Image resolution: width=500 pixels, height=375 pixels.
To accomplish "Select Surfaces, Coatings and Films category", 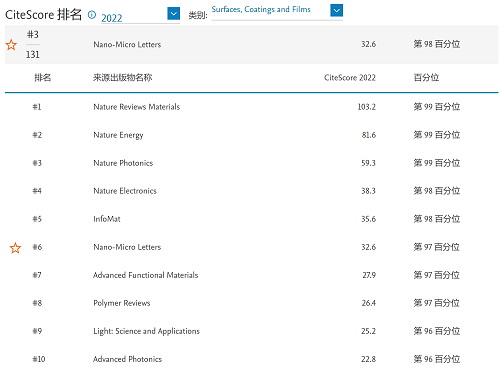I will 261,10.
